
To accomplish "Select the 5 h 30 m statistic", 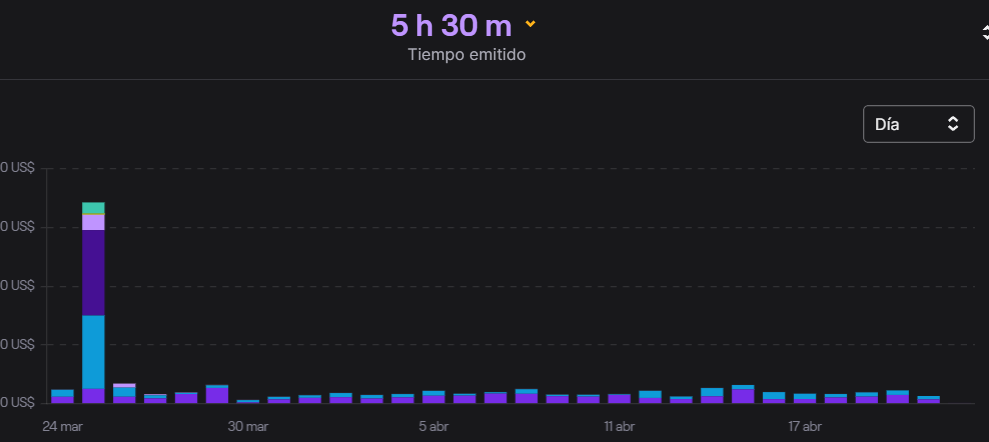I will [451, 25].
